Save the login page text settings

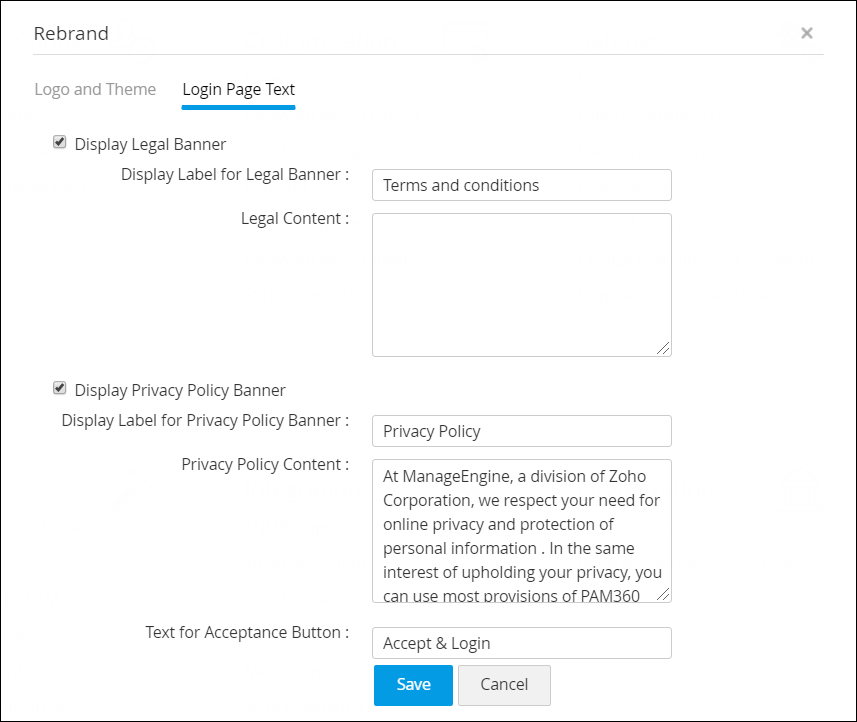coord(413,685)
